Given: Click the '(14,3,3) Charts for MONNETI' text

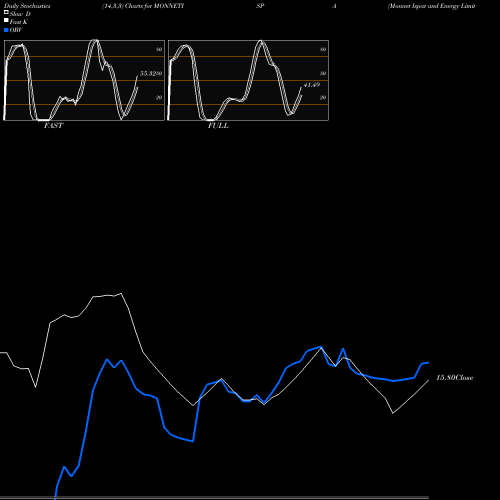Looking at the screenshot, I should [143, 6].
